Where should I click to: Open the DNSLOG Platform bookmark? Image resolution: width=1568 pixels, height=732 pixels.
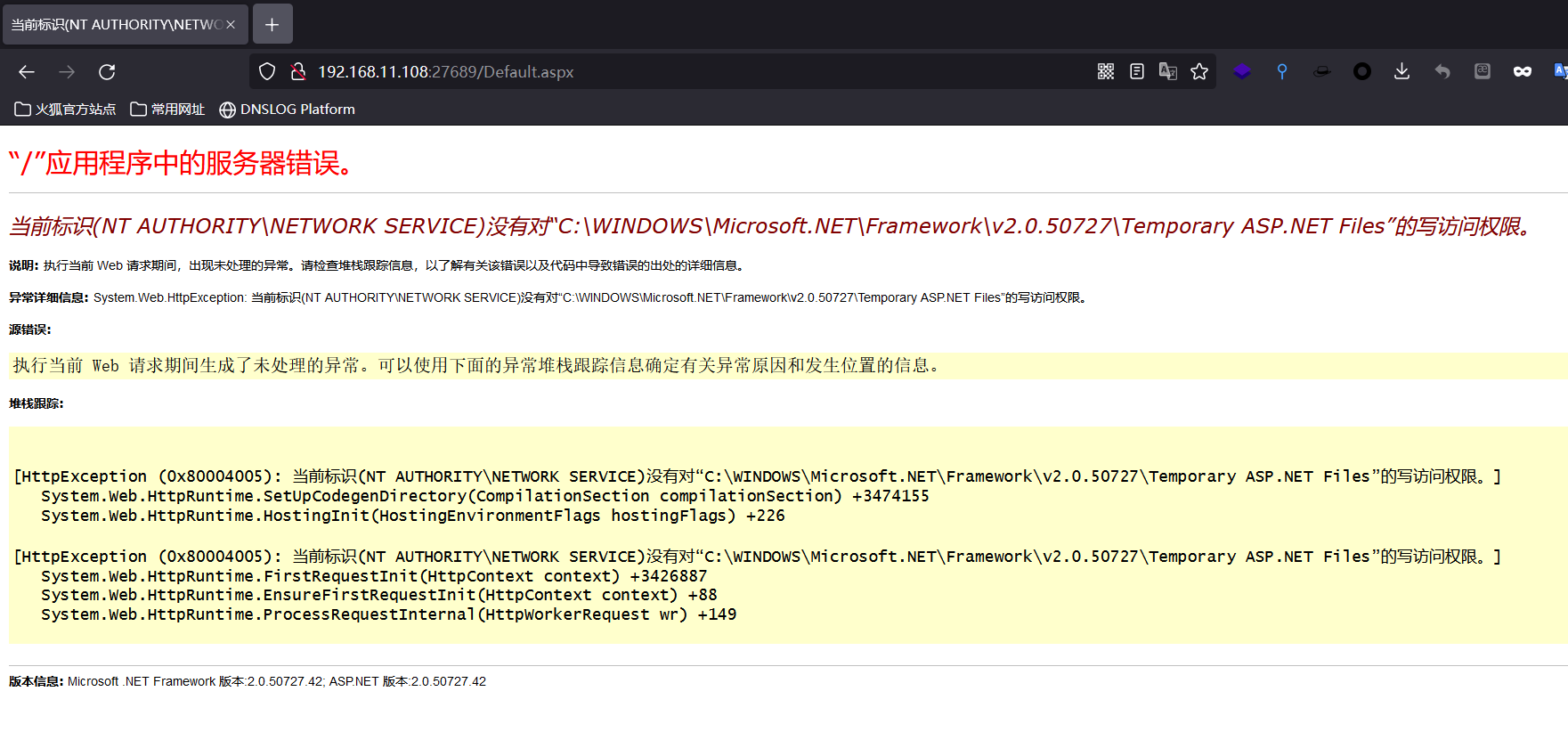[287, 110]
